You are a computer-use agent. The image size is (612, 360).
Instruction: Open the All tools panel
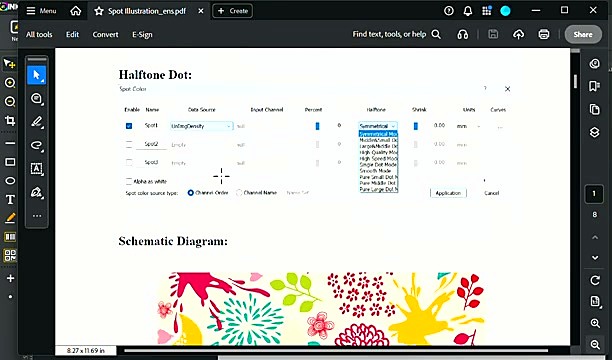coord(39,34)
